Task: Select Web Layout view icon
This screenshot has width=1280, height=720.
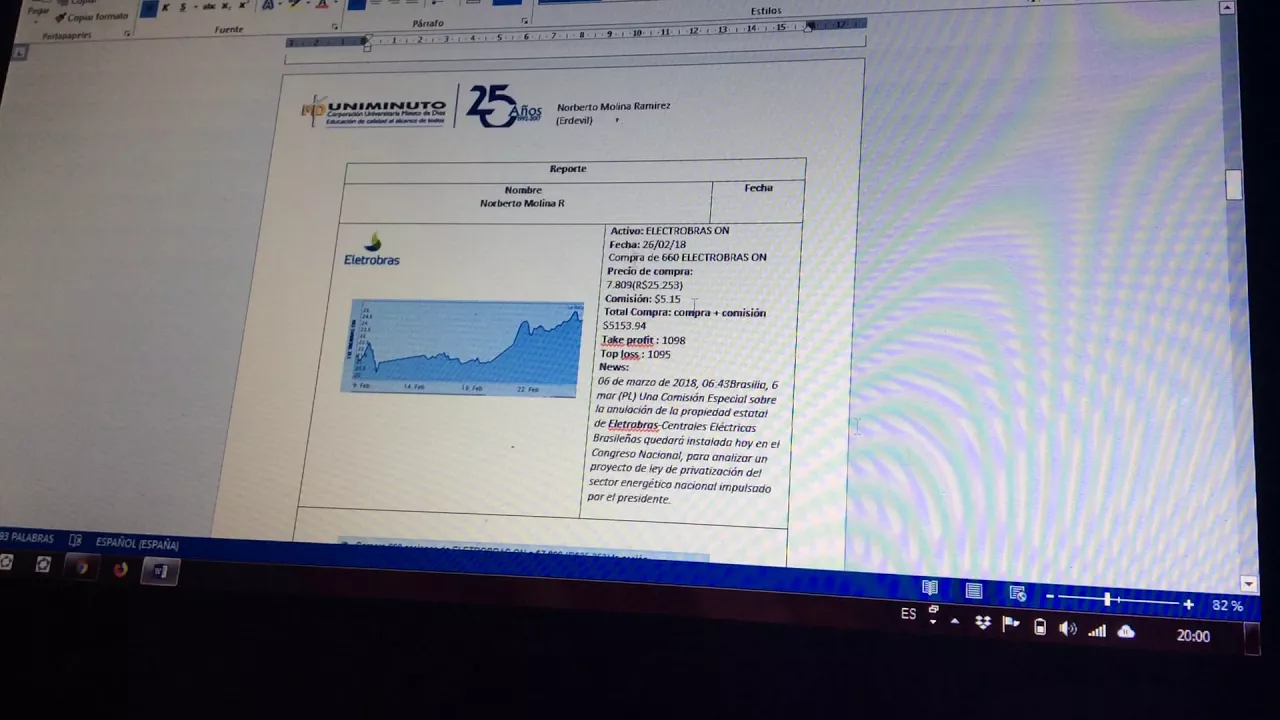Action: click(x=1018, y=594)
